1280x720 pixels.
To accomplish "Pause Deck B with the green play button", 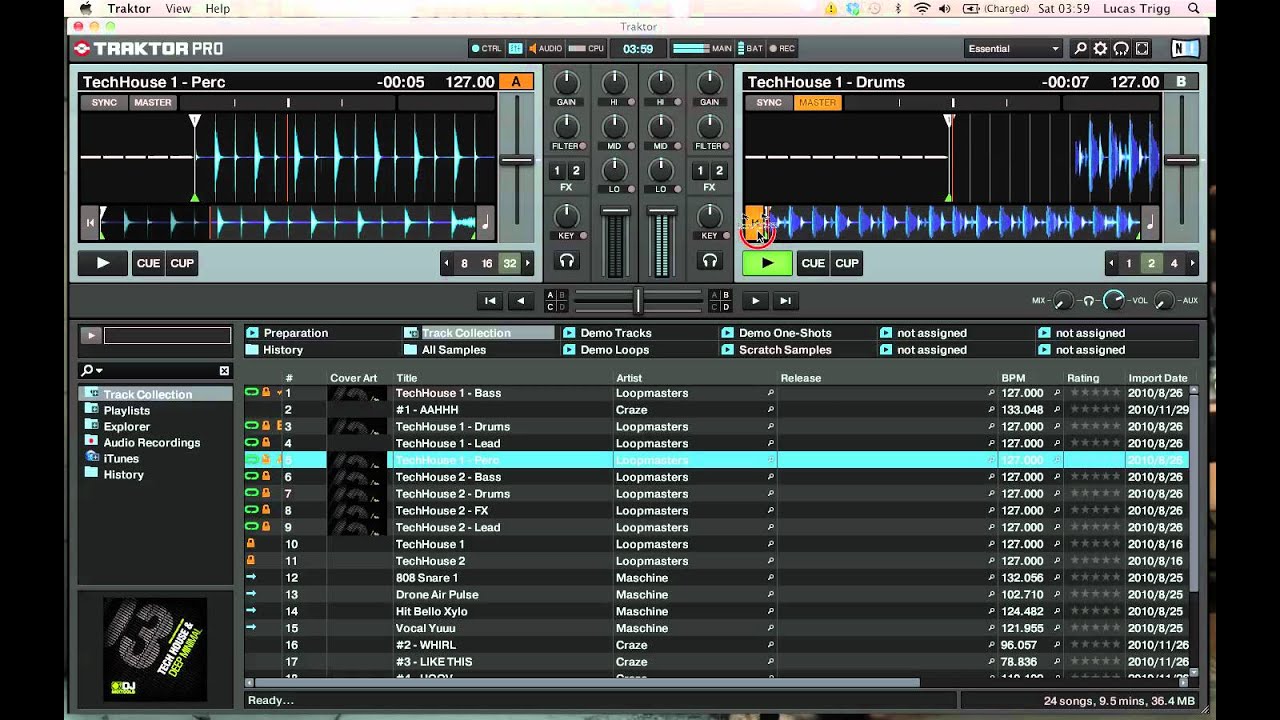I will 767,263.
